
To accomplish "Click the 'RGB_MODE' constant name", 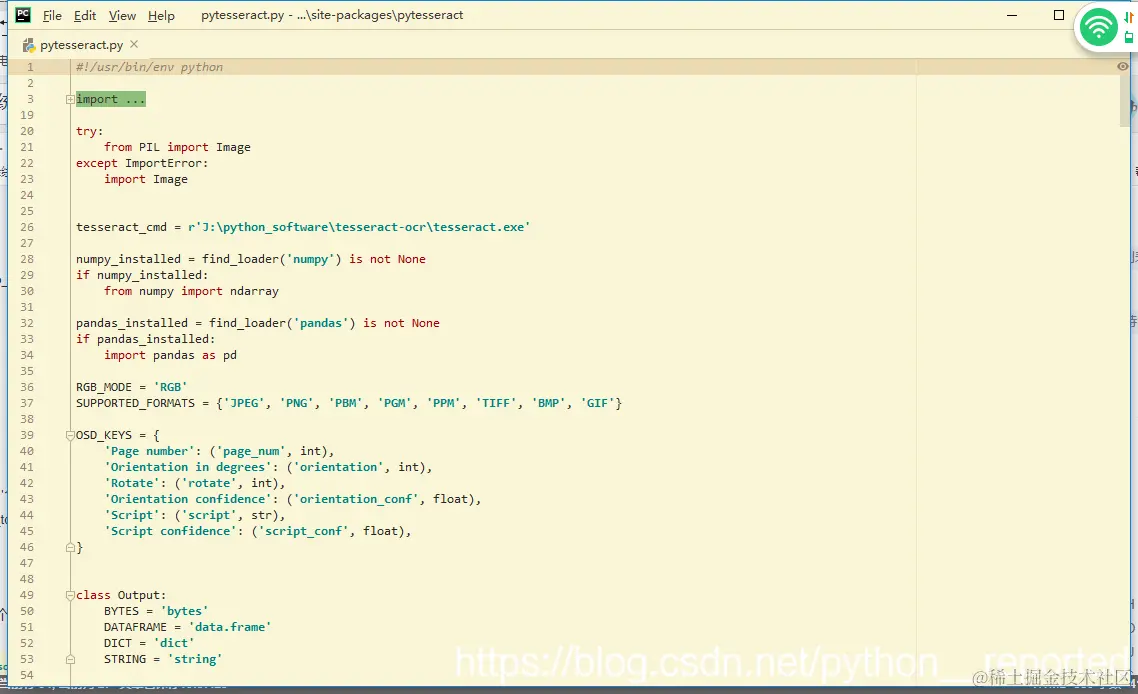I will pyautogui.click(x=104, y=387).
